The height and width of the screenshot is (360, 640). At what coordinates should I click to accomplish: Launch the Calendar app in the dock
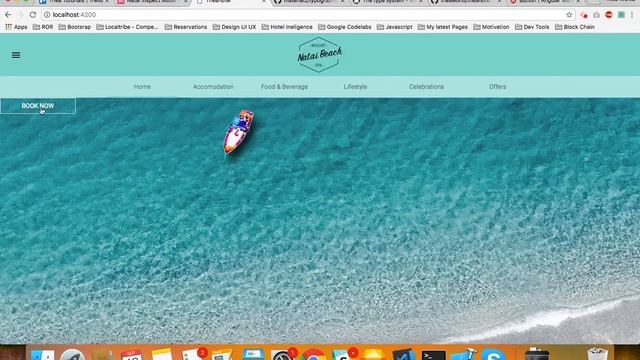tap(131, 355)
